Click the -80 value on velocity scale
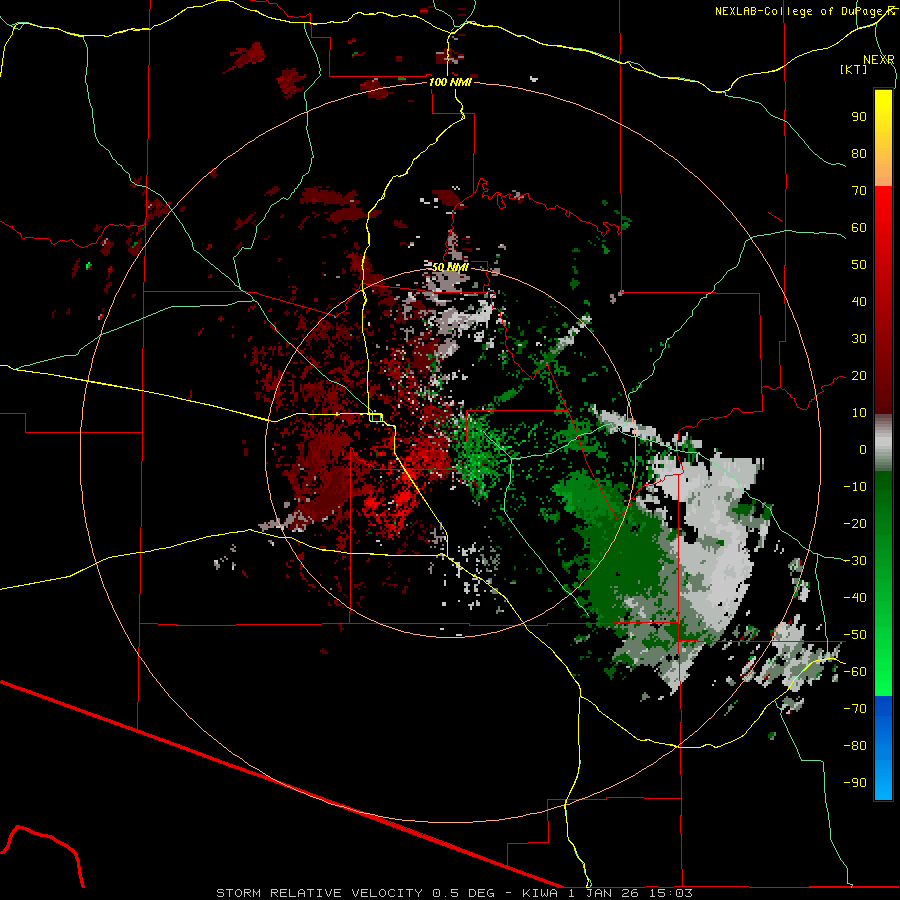 tap(855, 746)
